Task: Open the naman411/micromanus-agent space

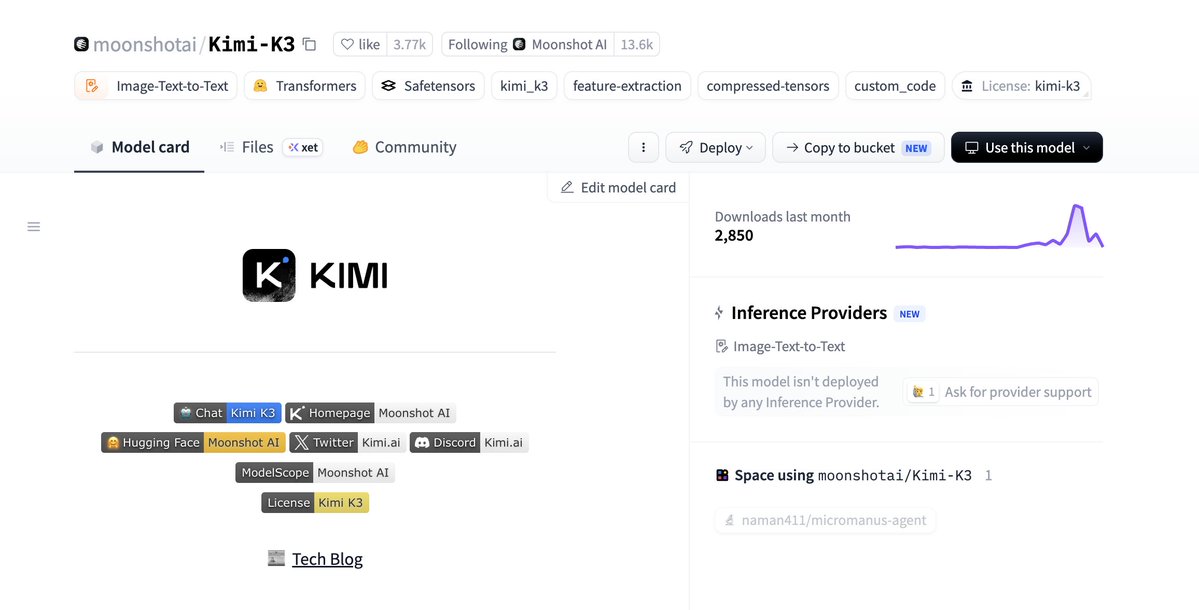Action: [x=825, y=521]
